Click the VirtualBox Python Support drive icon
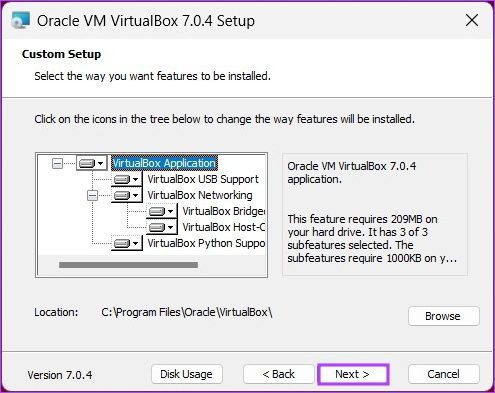 click(122, 243)
